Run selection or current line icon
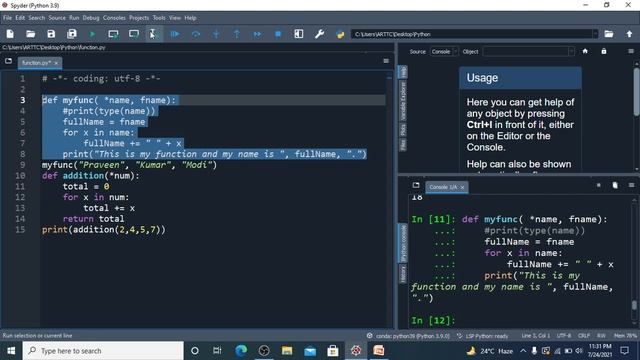Image resolution: width=640 pixels, height=360 pixels. 154,34
